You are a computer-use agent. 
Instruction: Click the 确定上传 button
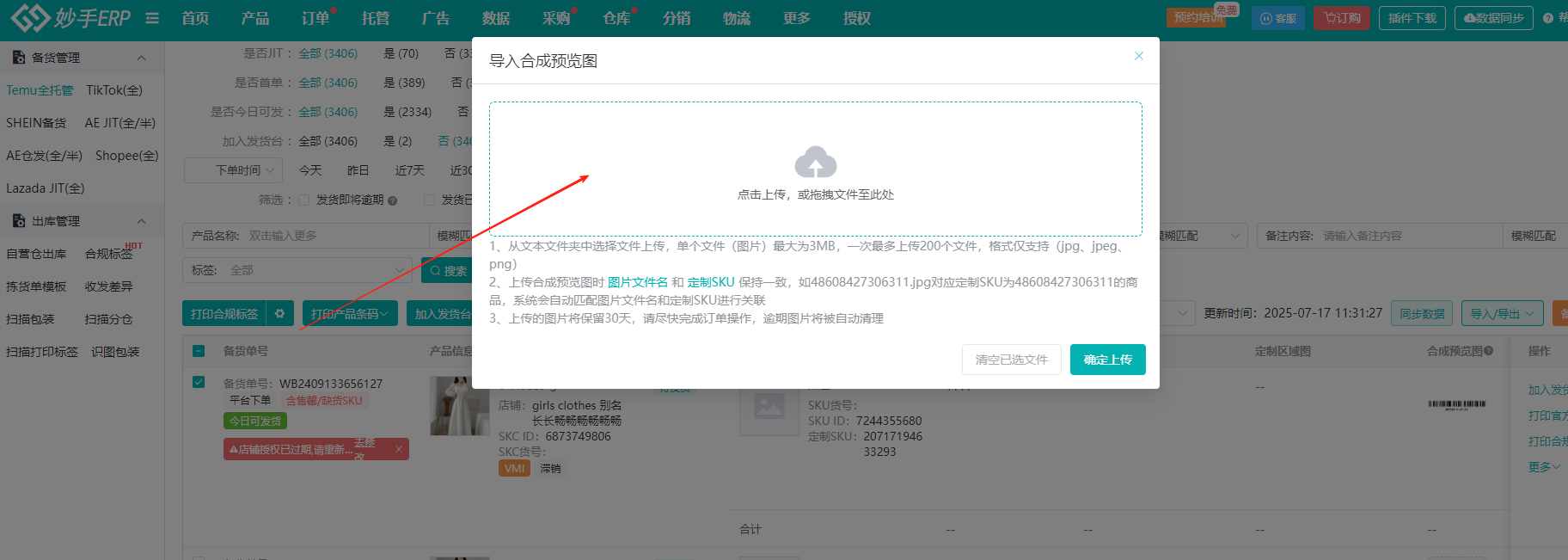(1107, 360)
